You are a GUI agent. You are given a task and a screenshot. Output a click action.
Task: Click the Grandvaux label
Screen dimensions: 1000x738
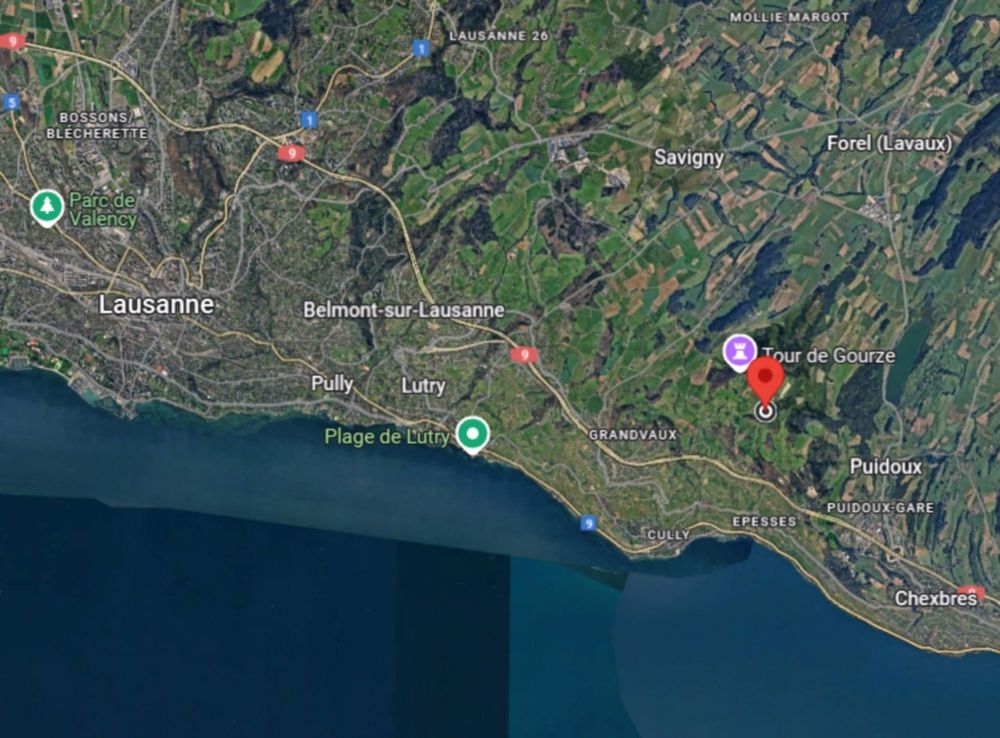pos(633,435)
